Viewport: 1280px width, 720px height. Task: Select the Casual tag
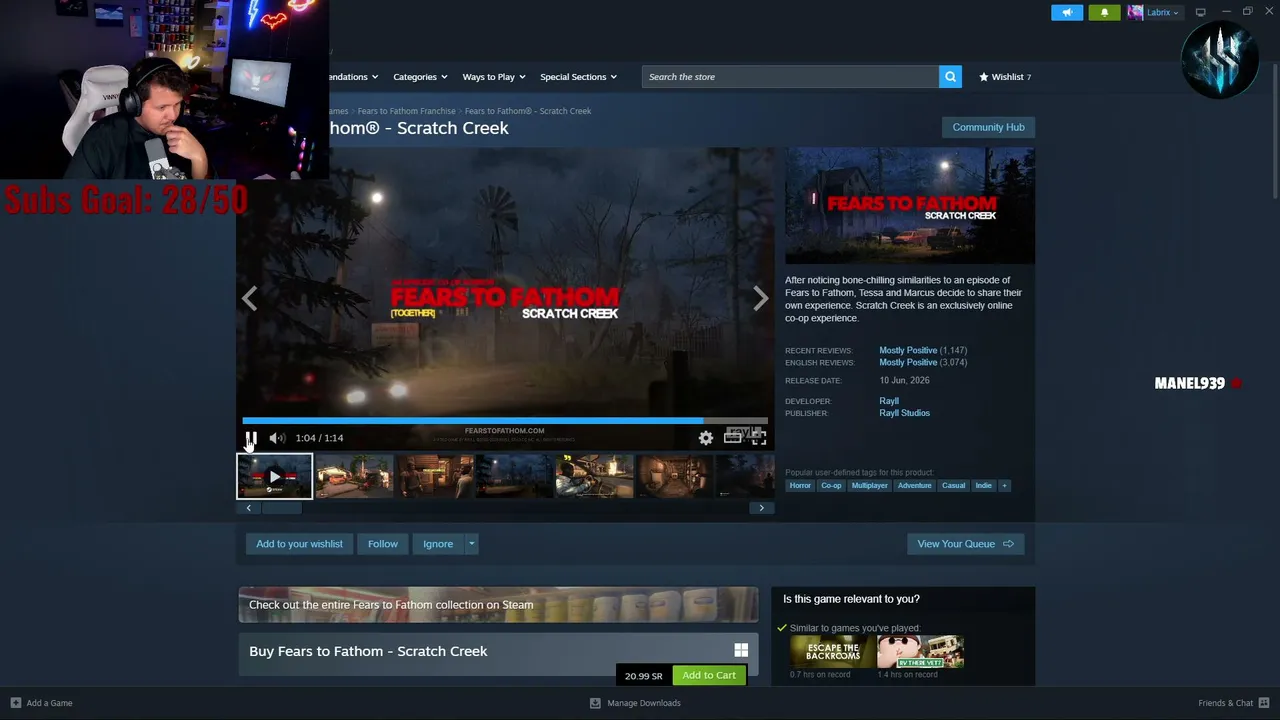(x=954, y=486)
